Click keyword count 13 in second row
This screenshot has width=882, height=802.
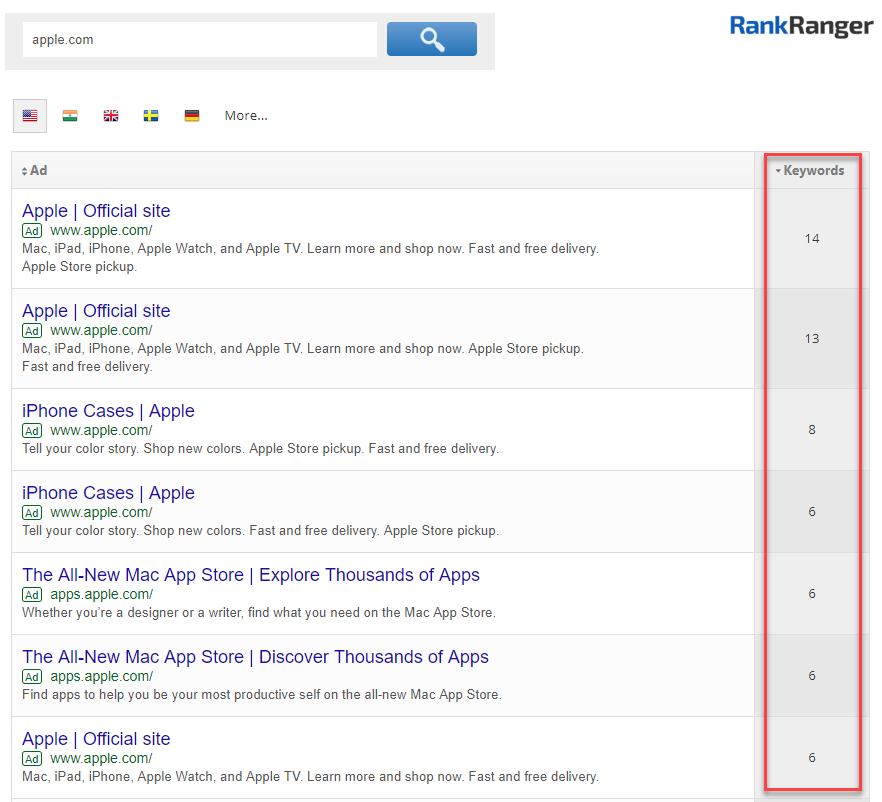click(812, 339)
